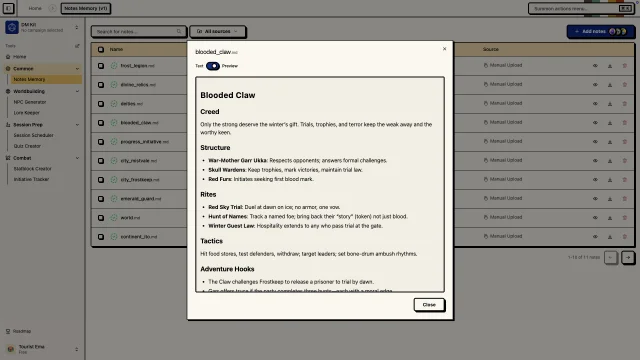
Task: Preview frost_legion note with eye icon
Action: click(595, 66)
